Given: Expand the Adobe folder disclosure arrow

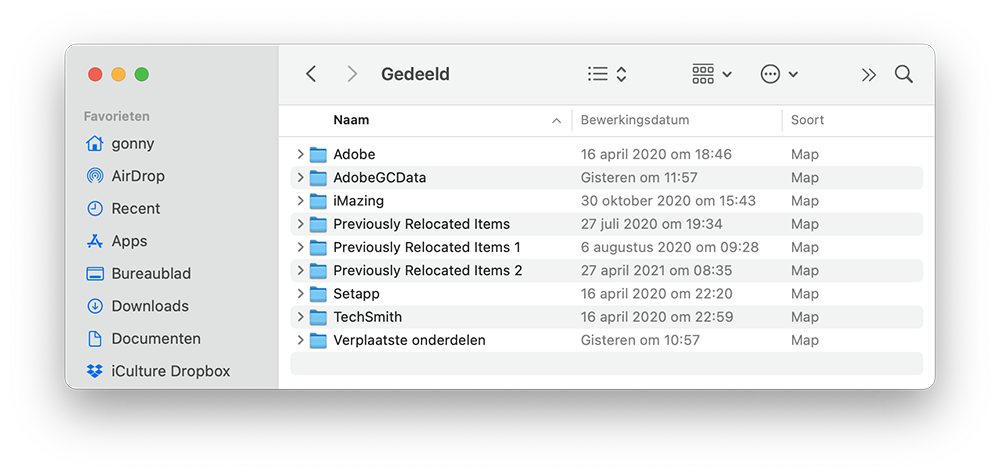Looking at the screenshot, I should point(300,154).
